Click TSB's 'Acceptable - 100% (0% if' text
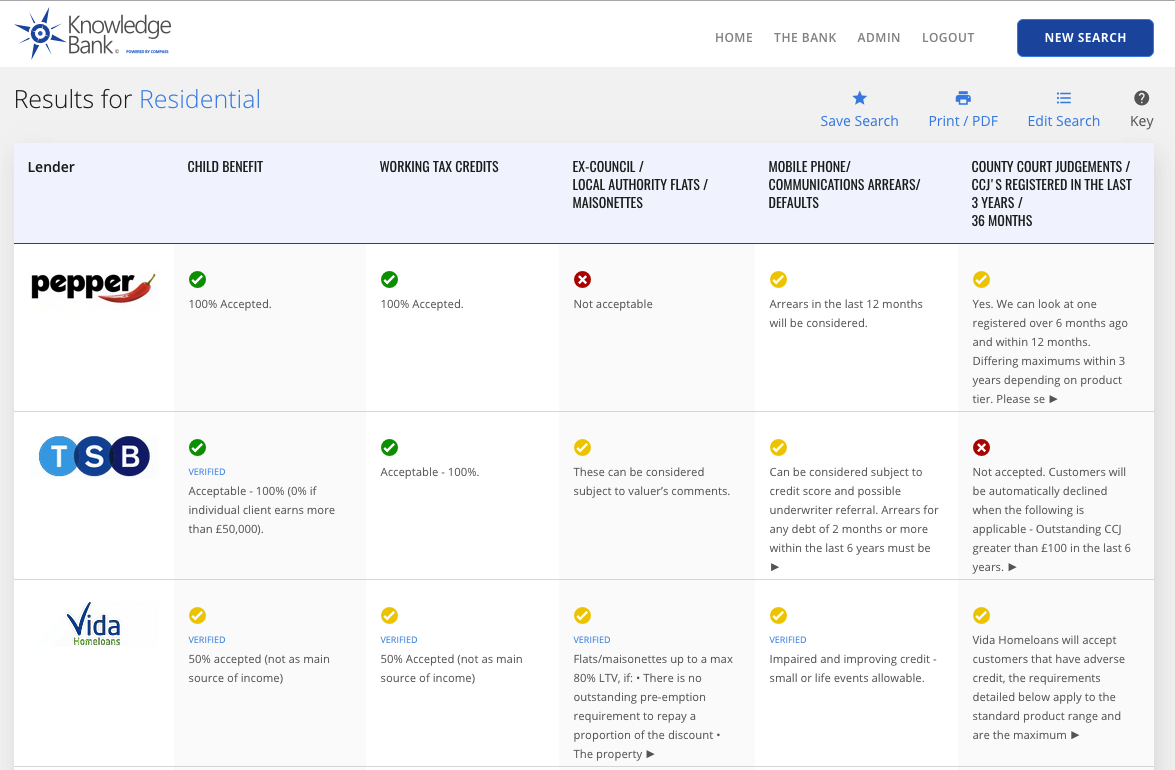 pos(253,491)
